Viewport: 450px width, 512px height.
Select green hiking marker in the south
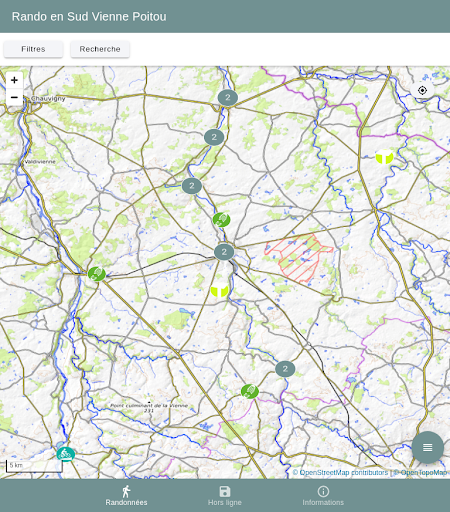(x=250, y=391)
